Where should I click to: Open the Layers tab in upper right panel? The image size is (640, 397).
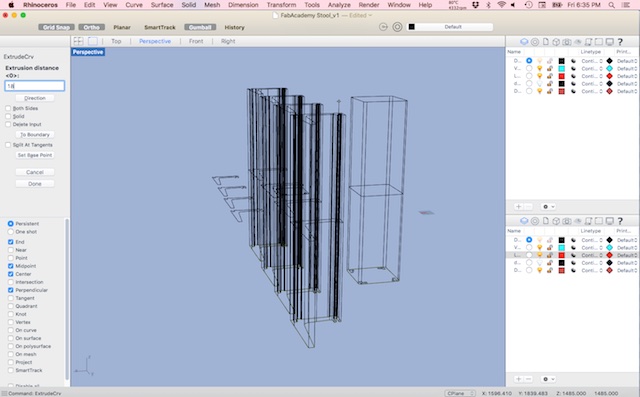[524, 42]
